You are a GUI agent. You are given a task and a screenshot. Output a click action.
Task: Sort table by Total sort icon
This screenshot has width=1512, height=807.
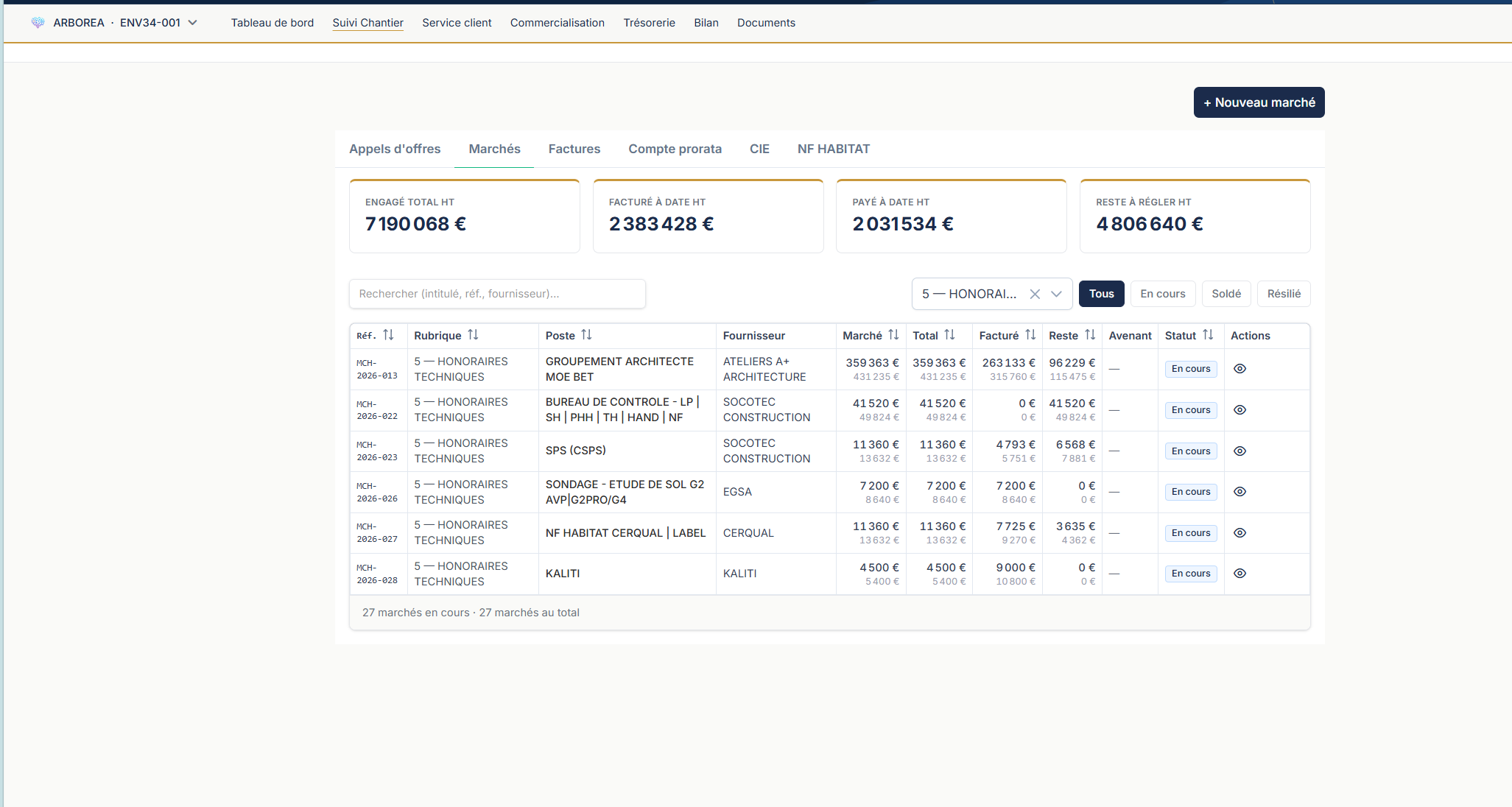[949, 335]
